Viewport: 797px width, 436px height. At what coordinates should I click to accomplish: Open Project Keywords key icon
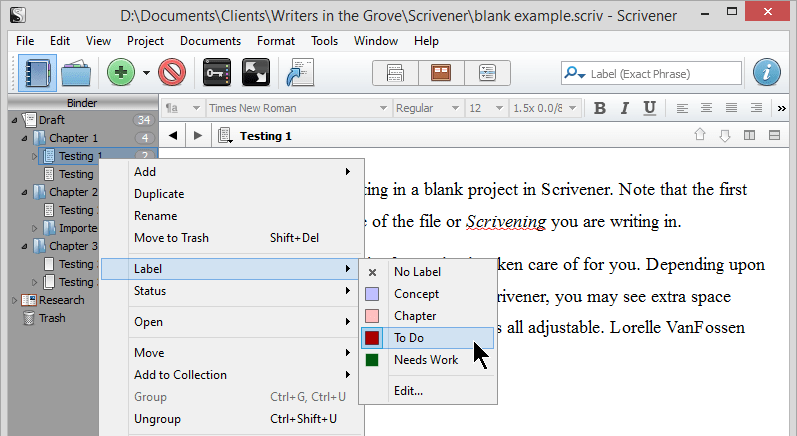point(217,73)
